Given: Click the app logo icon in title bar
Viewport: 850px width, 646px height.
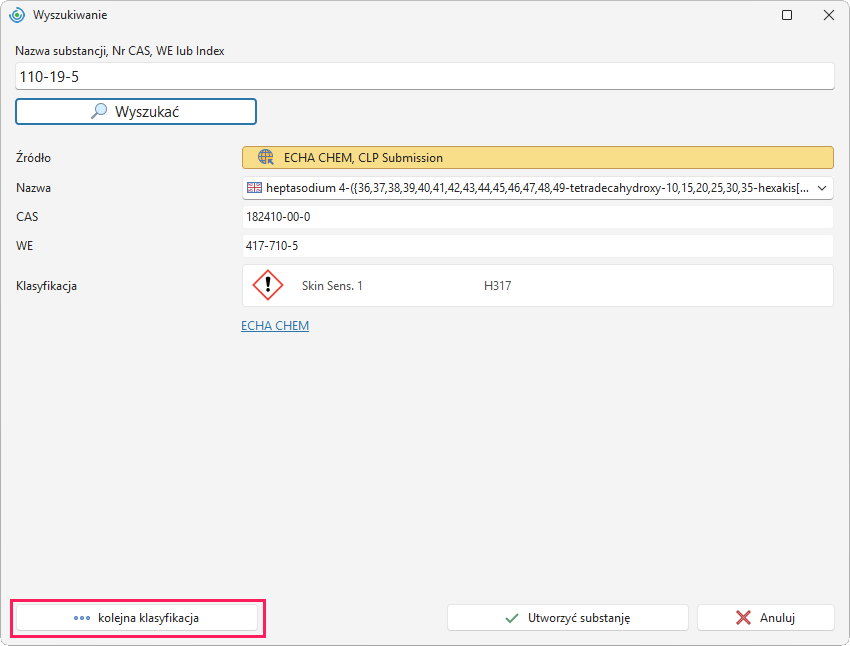Looking at the screenshot, I should (x=17, y=15).
